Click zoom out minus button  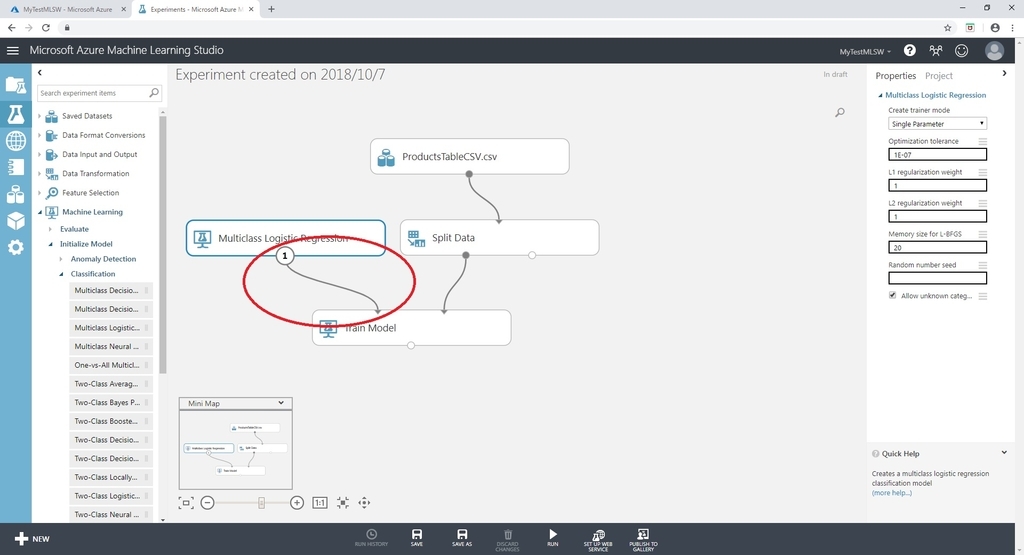click(x=208, y=503)
